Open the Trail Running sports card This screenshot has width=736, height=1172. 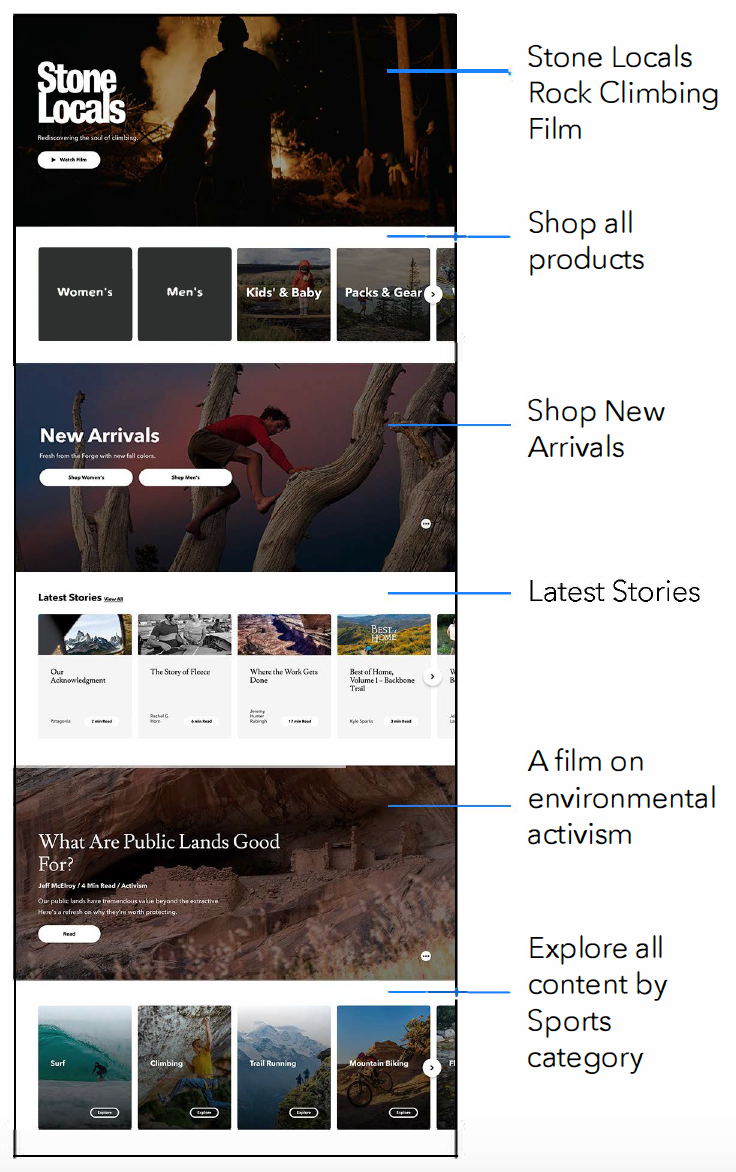pos(284,1067)
